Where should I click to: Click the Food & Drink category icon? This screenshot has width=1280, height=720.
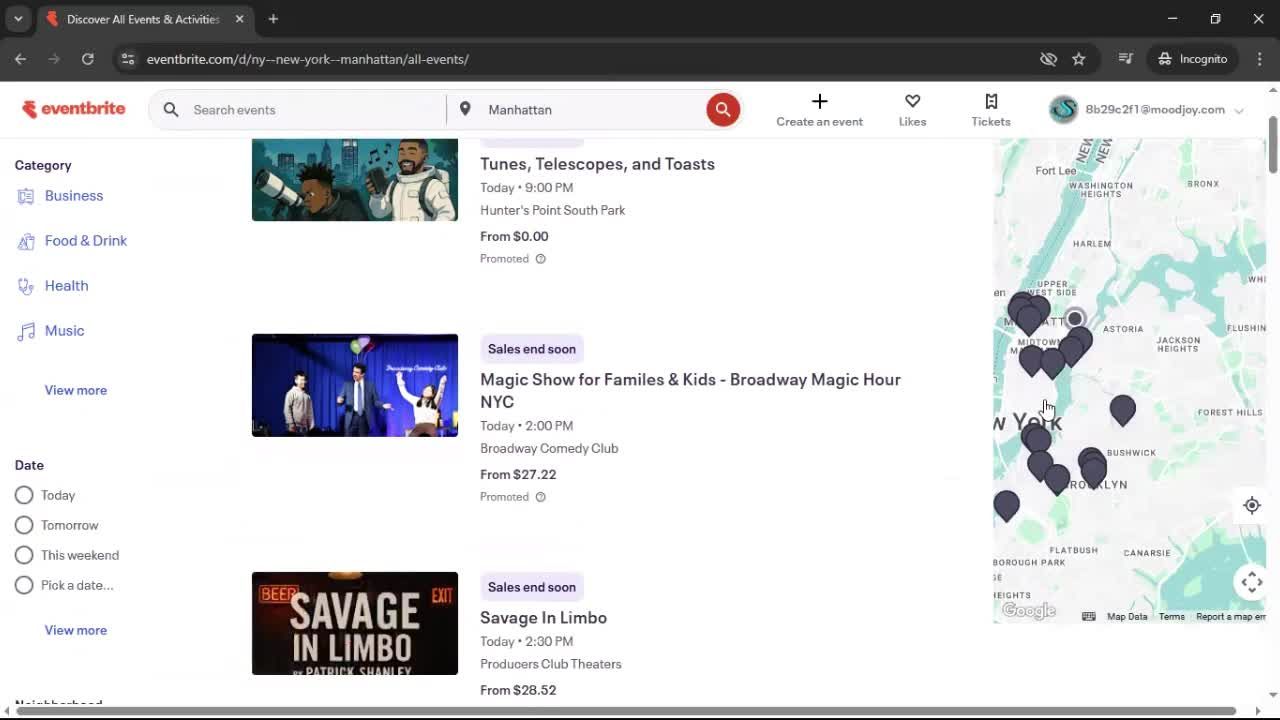click(26, 241)
